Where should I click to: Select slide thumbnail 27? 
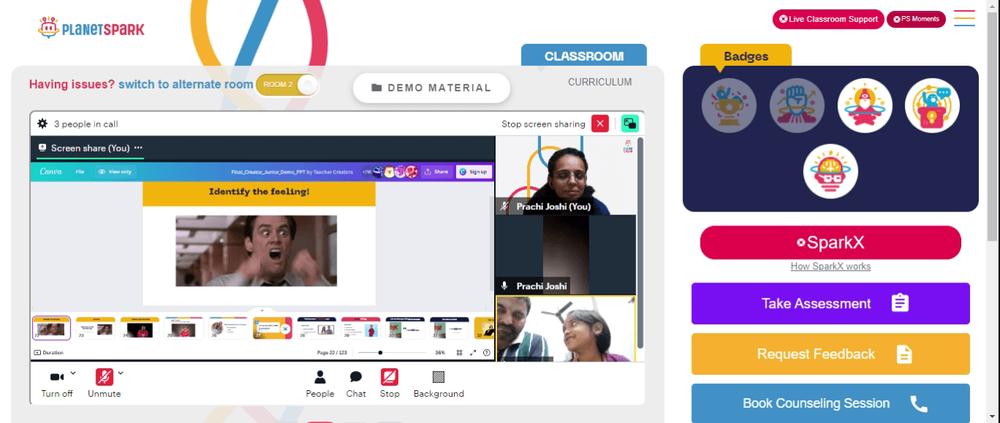click(272, 328)
